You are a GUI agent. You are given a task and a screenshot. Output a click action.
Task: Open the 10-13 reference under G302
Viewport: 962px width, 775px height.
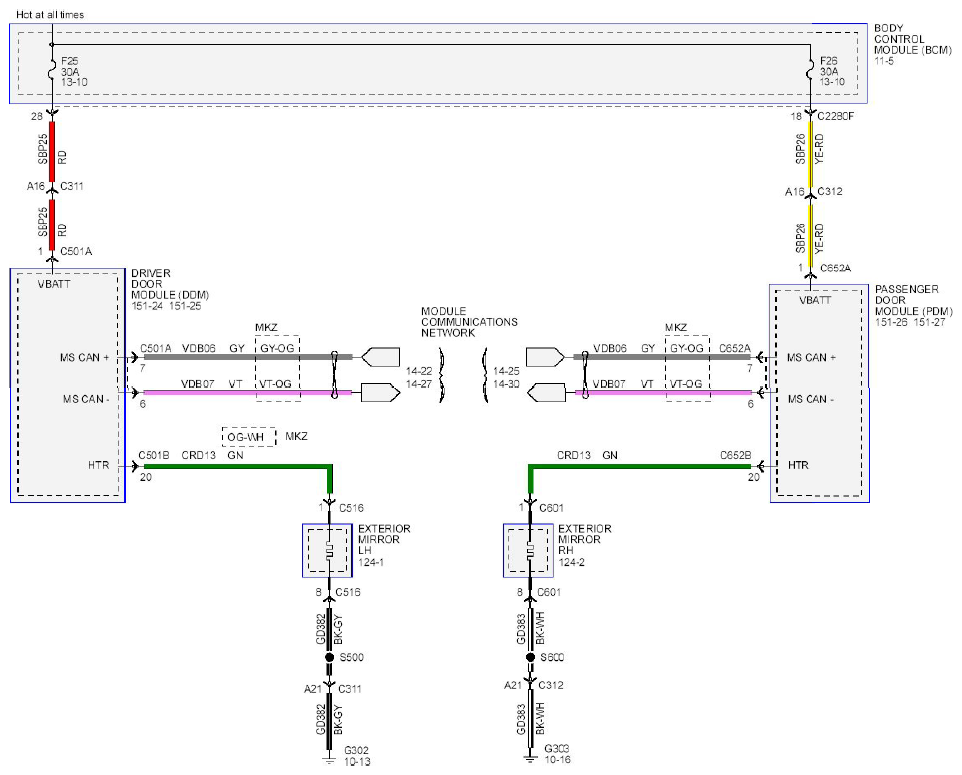coord(357,762)
